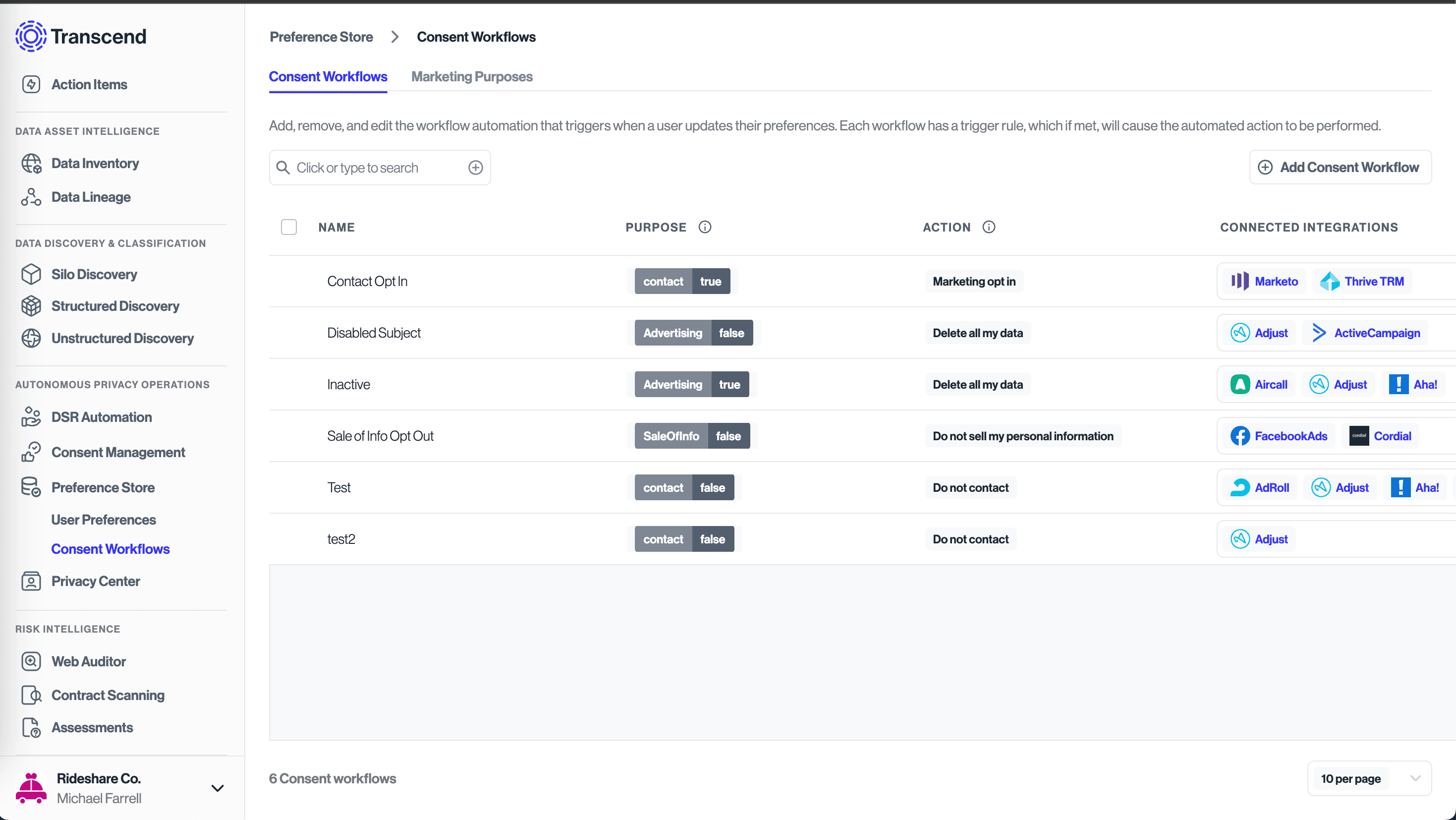Click the Web Auditor icon
Image resolution: width=1456 pixels, height=820 pixels.
click(x=31, y=661)
